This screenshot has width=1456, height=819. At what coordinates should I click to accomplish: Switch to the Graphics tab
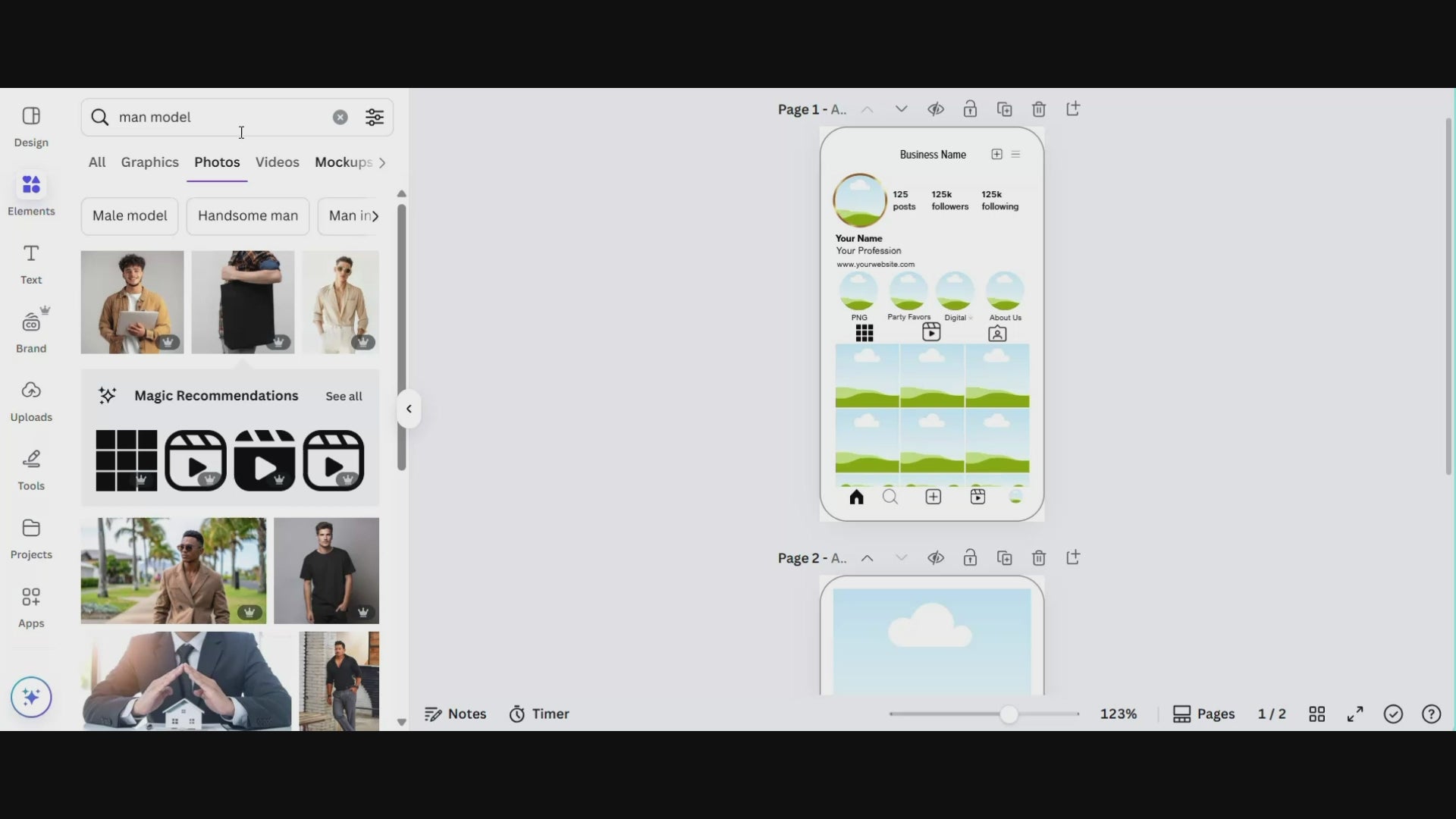(149, 162)
